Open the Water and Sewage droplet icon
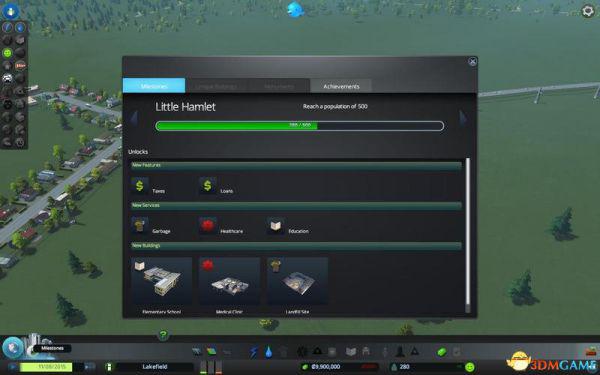The width and height of the screenshot is (600, 375). [269, 351]
